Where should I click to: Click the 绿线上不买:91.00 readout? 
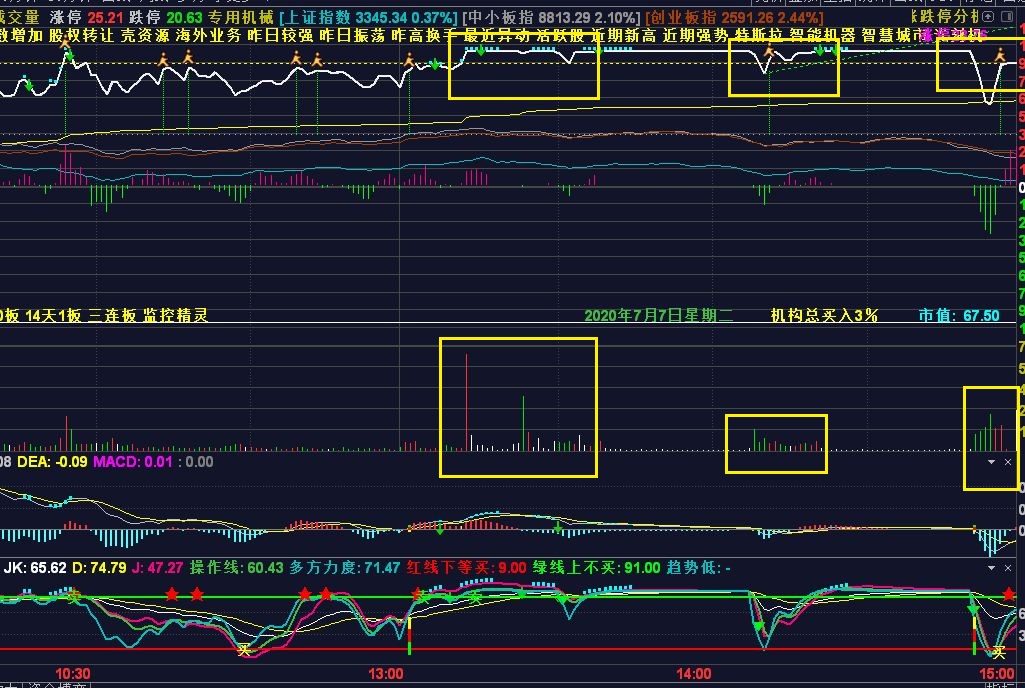597,568
